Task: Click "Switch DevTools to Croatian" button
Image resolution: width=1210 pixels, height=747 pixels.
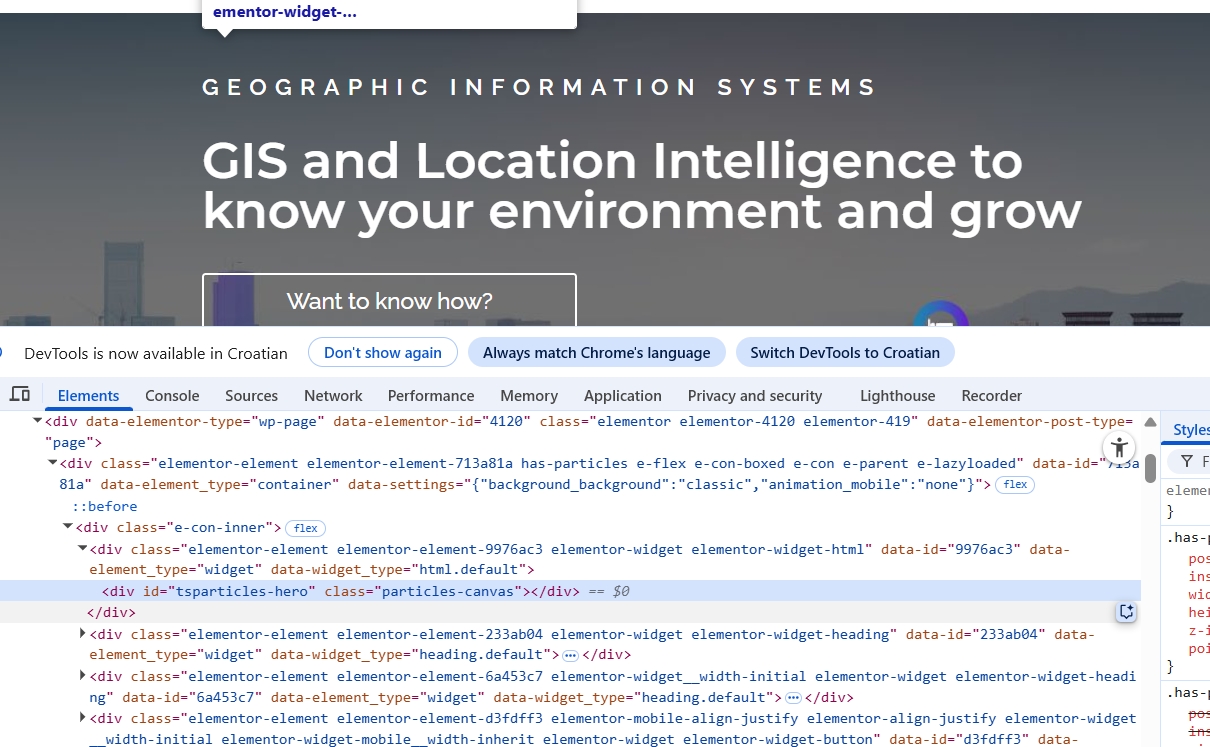Action: (x=844, y=352)
